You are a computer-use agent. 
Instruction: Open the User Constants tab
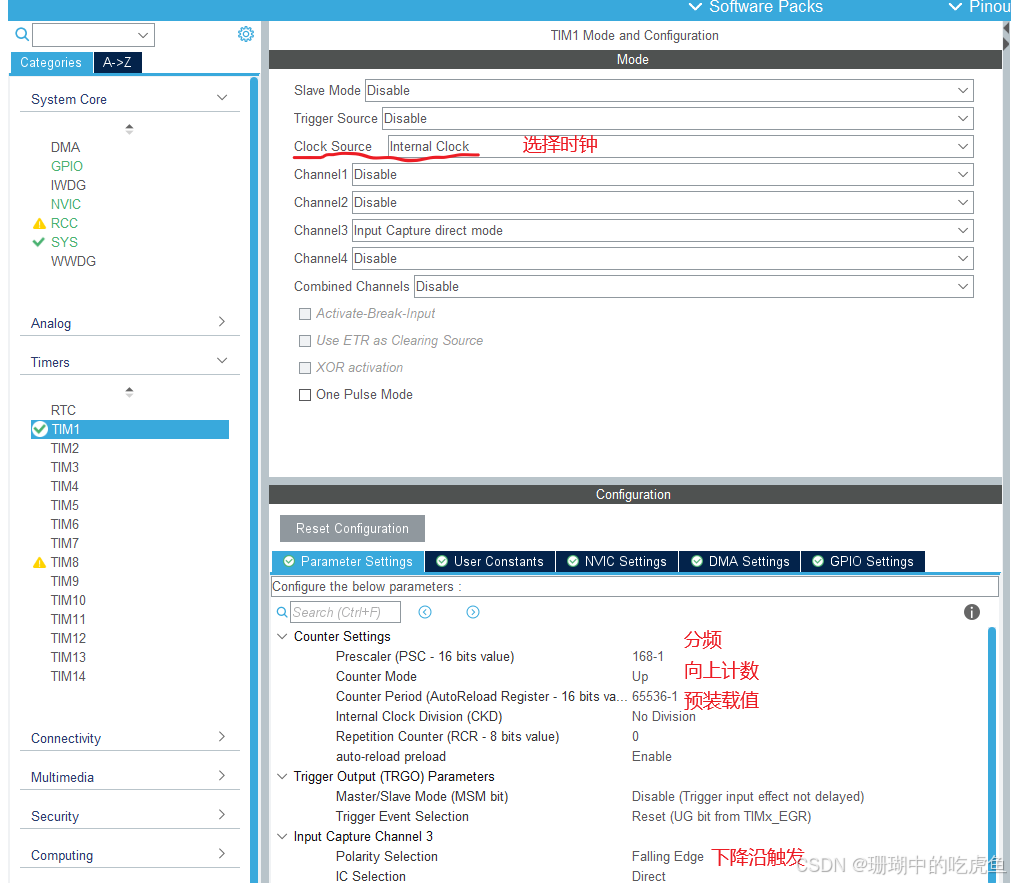tap(490, 562)
